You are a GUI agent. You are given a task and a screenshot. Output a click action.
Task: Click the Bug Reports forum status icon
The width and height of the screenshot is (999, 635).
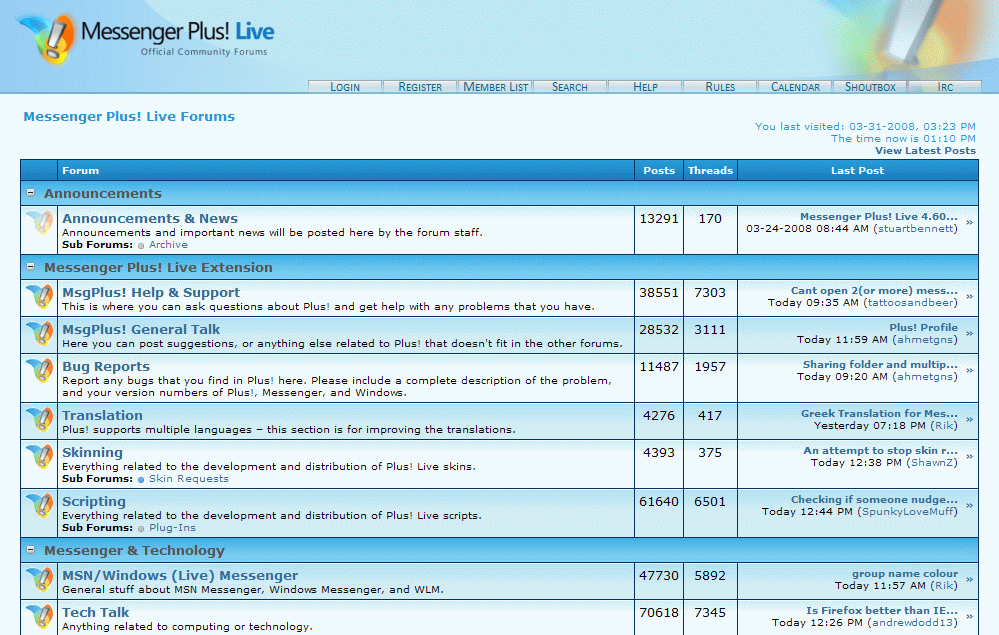[x=39, y=372]
